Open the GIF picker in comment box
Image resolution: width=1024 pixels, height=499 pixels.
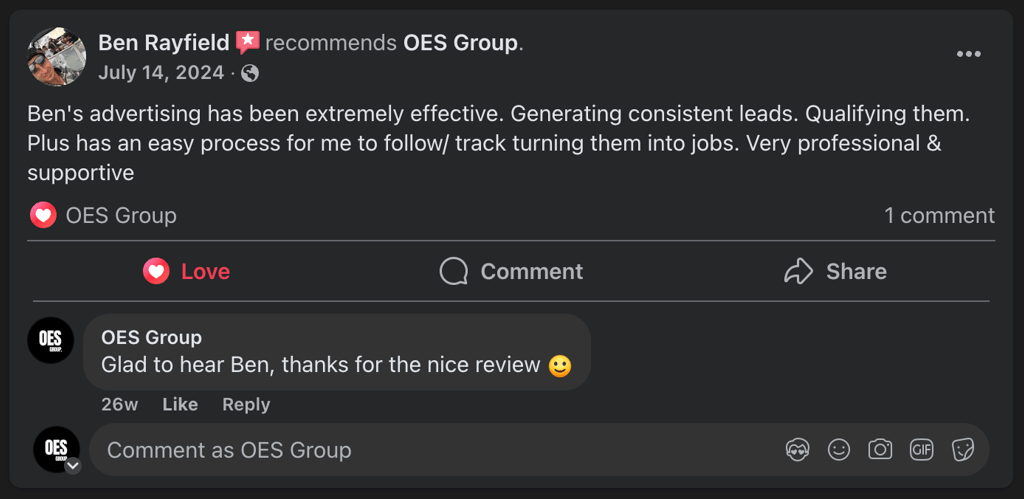coord(921,450)
